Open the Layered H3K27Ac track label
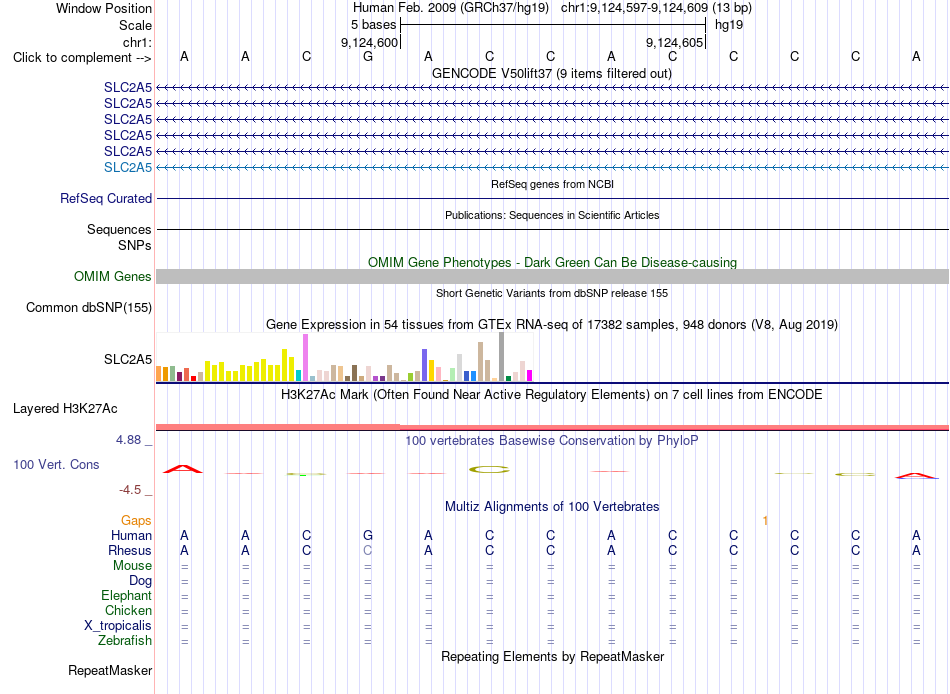The height and width of the screenshot is (694, 950). [x=65, y=409]
